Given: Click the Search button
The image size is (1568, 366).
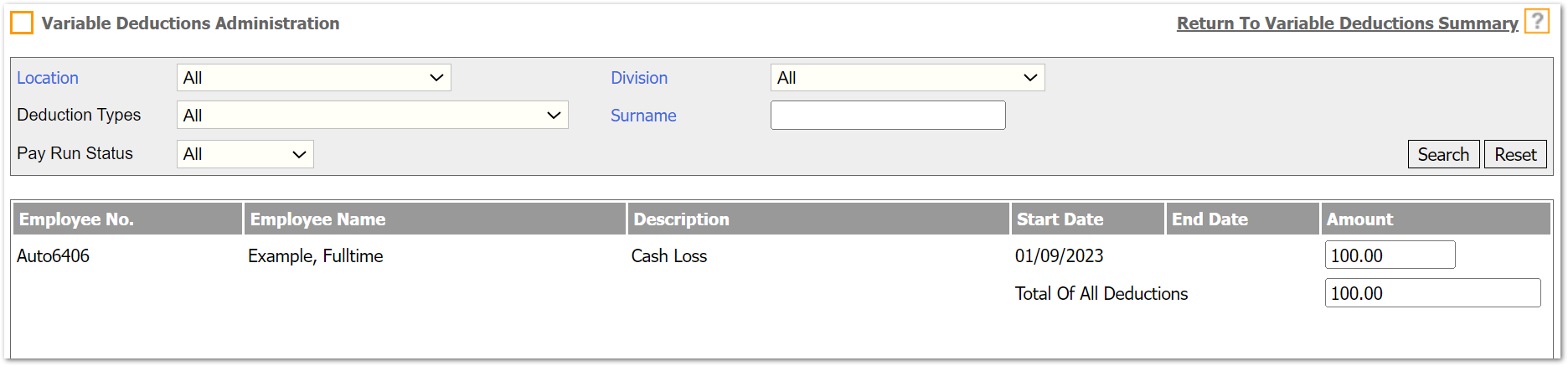Looking at the screenshot, I should pyautogui.click(x=1442, y=155).
